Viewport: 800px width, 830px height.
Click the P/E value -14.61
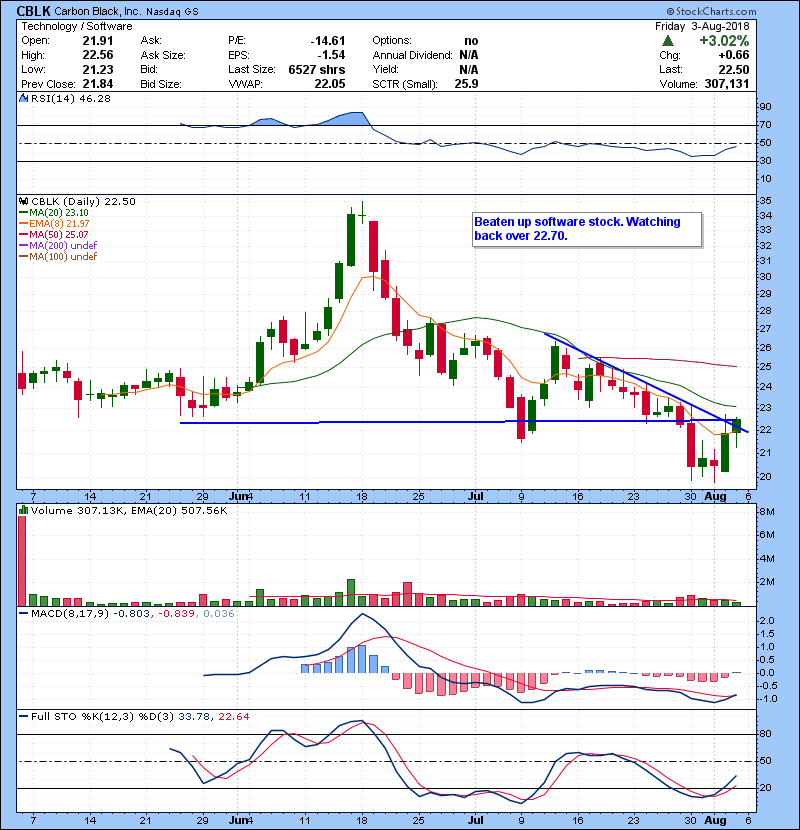pyautogui.click(x=328, y=41)
